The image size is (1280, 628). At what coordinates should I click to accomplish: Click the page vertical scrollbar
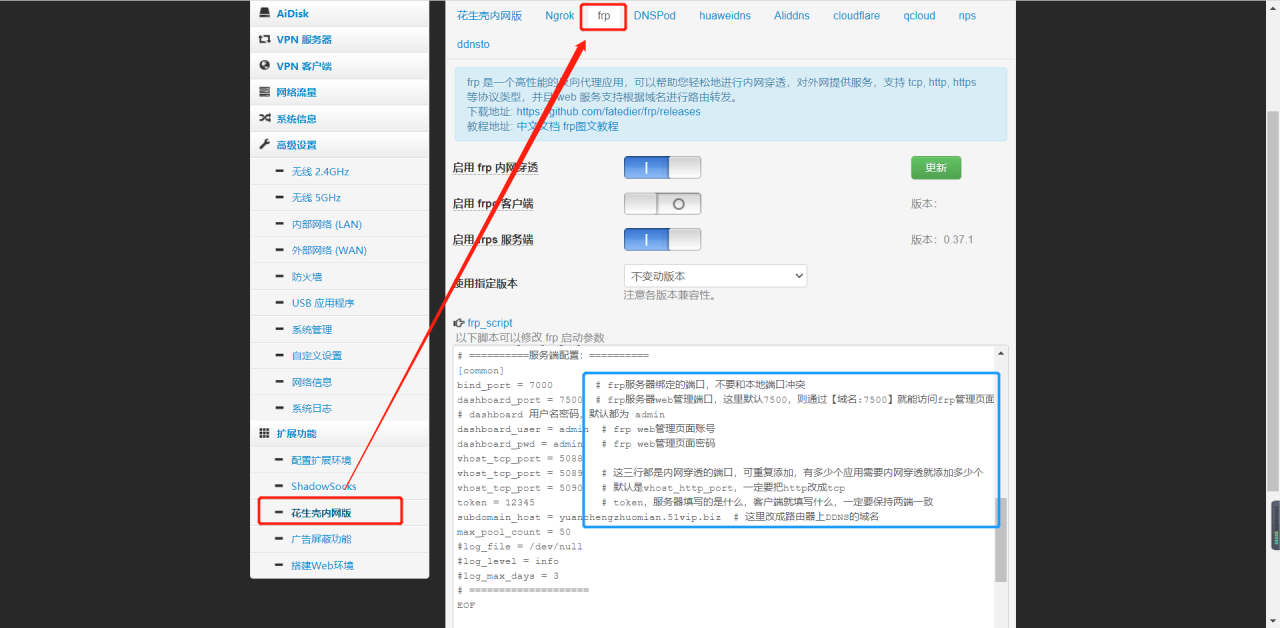click(x=1273, y=300)
